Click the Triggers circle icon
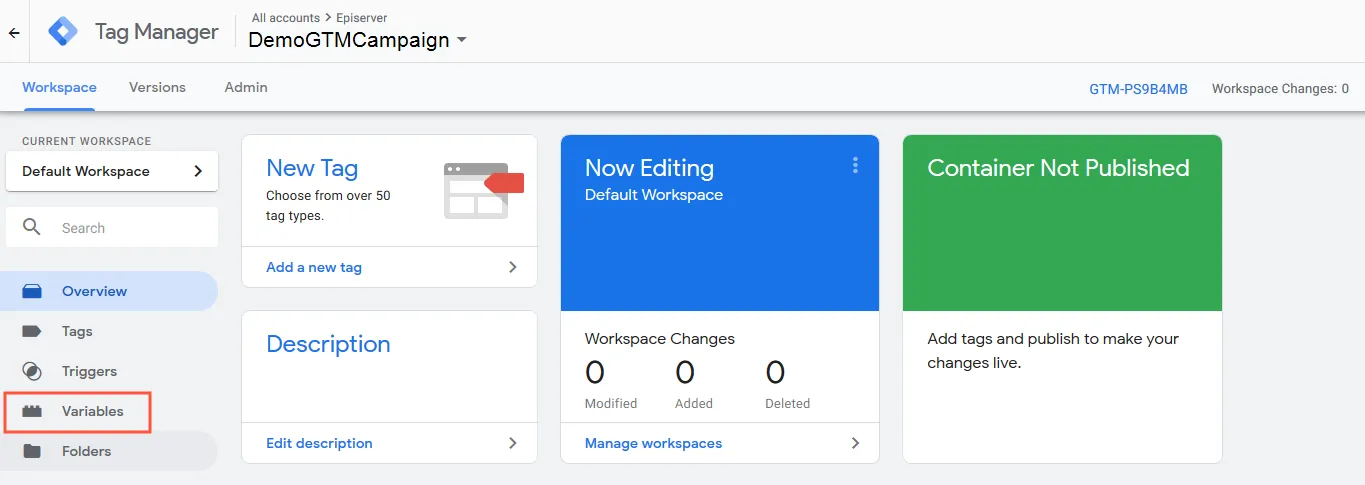Screen dimensions: 1365x485 click(32, 371)
